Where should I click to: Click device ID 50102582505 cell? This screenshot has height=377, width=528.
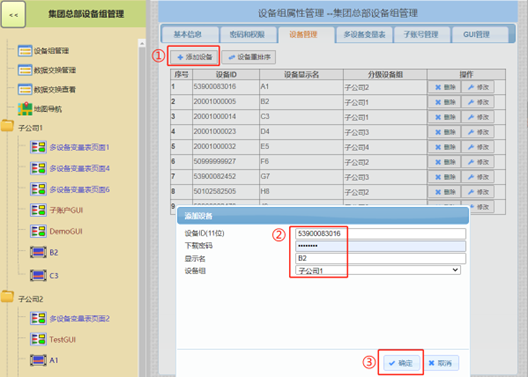pyautogui.click(x=226, y=192)
